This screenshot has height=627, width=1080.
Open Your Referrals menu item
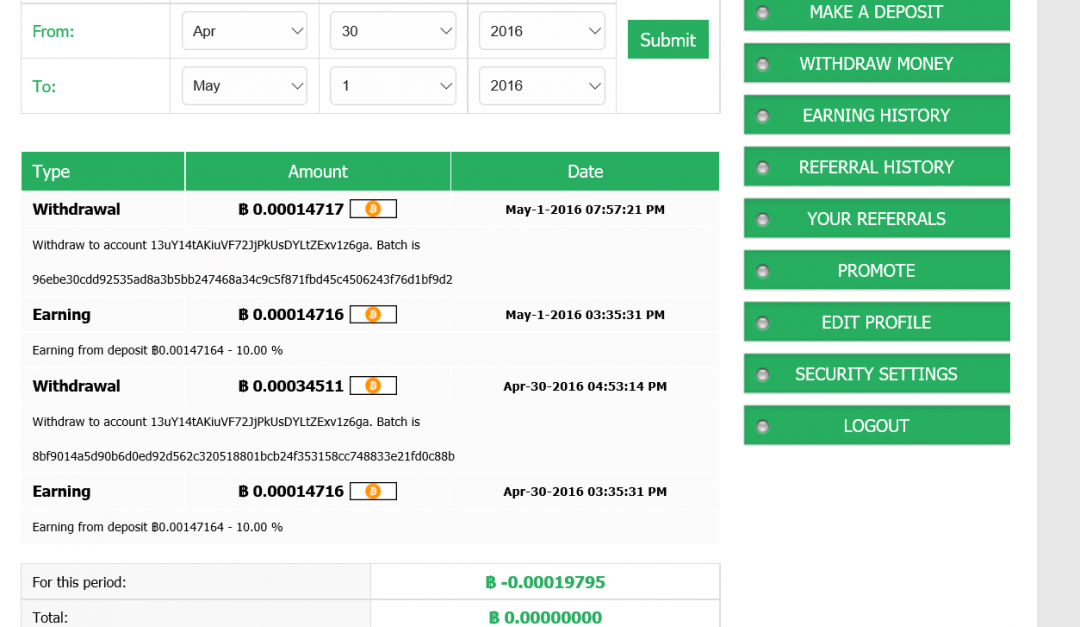coord(876,219)
